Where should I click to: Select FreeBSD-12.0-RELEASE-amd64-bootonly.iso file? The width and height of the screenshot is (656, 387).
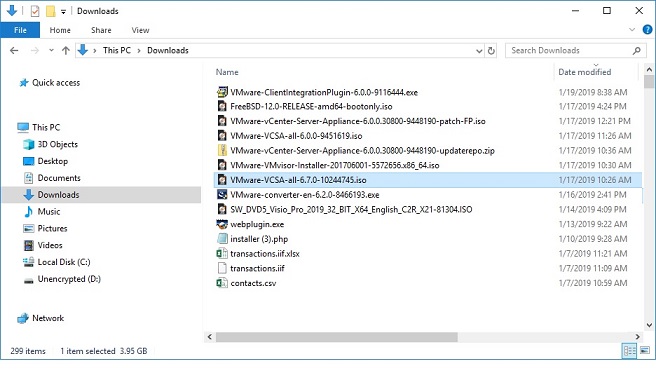[x=311, y=106]
